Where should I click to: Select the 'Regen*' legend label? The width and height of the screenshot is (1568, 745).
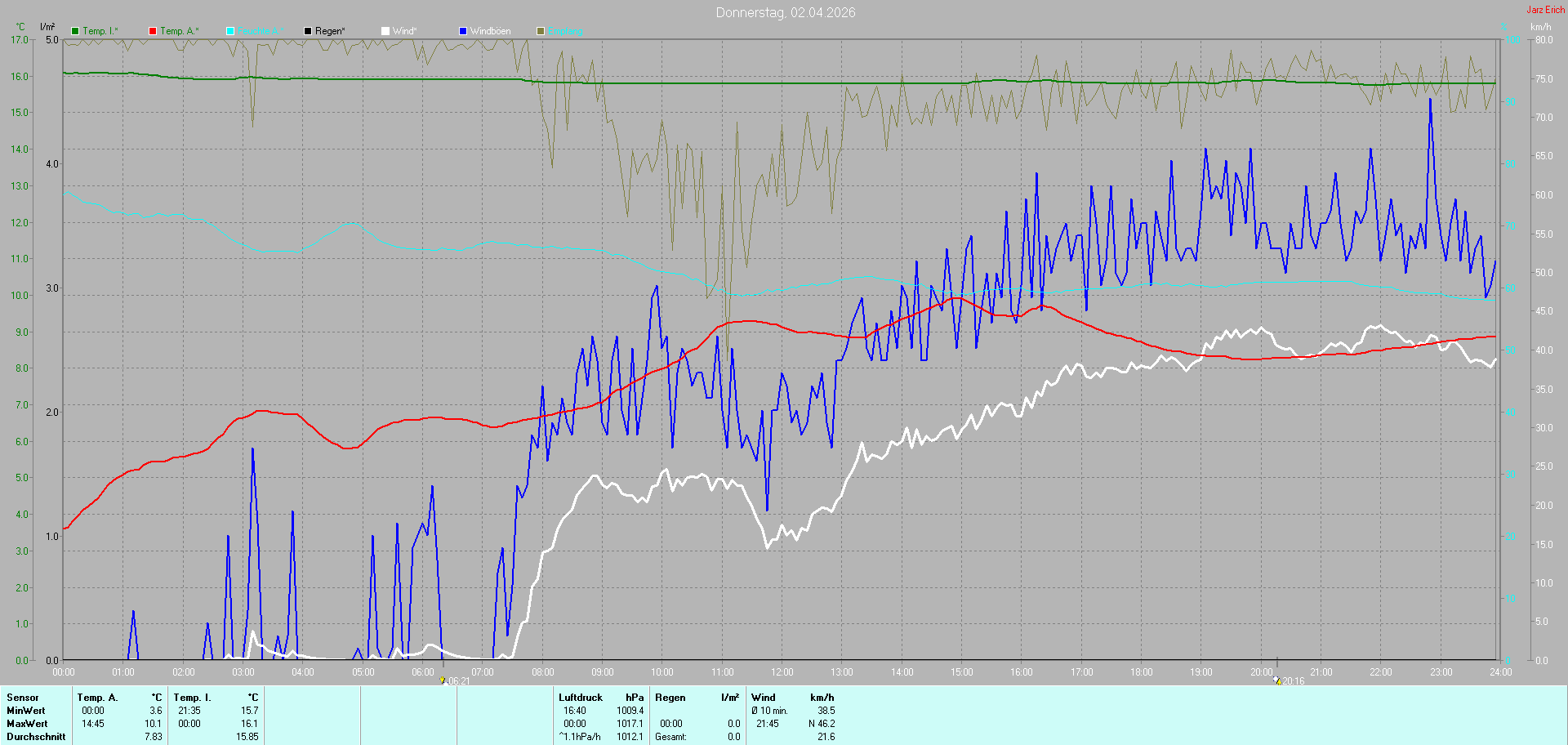click(x=330, y=31)
